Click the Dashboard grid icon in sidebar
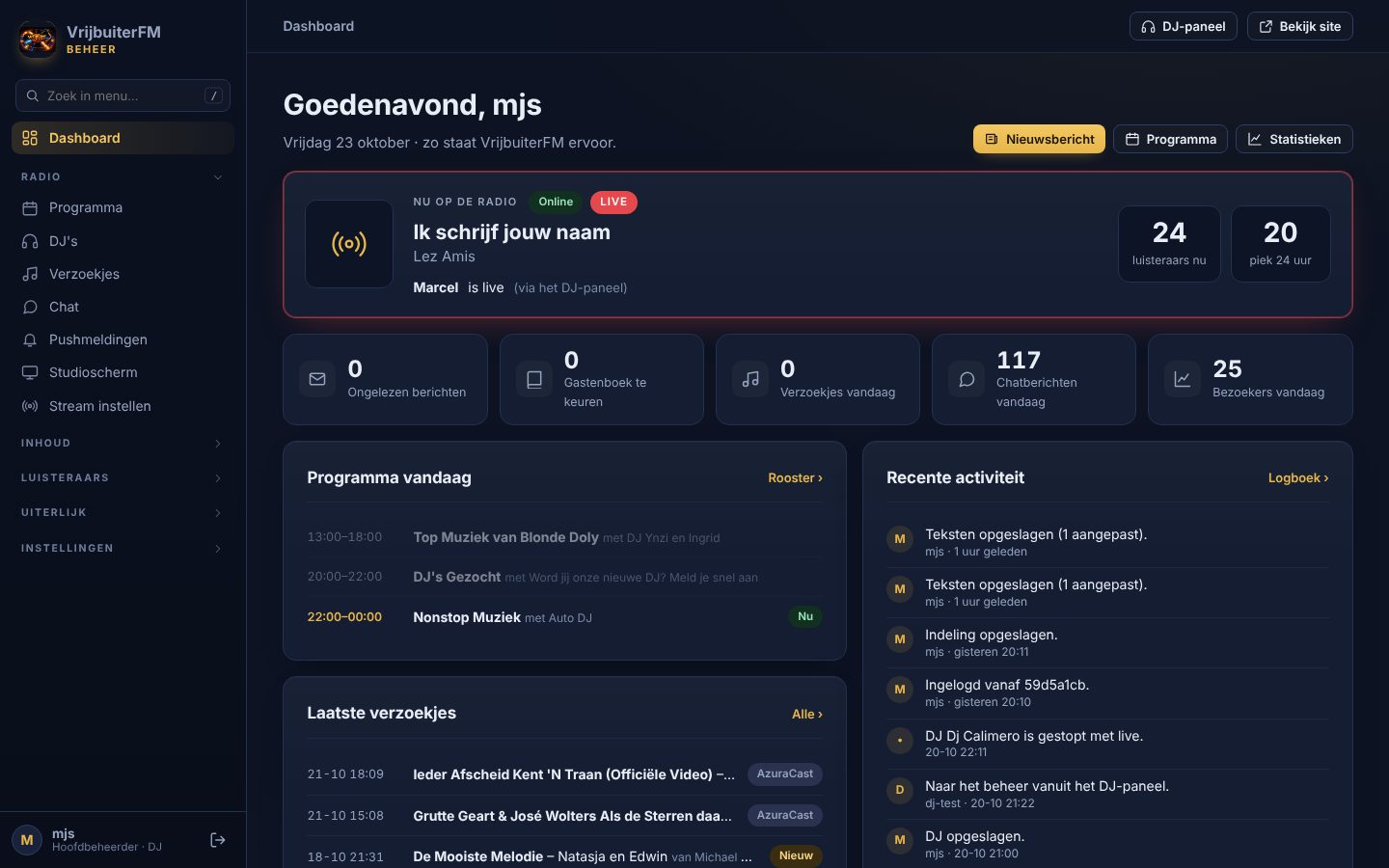The height and width of the screenshot is (868, 1389). [x=30, y=138]
